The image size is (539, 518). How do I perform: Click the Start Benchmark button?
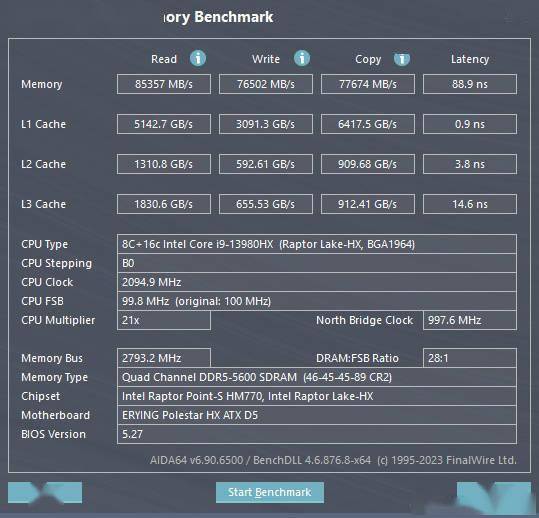coord(270,492)
